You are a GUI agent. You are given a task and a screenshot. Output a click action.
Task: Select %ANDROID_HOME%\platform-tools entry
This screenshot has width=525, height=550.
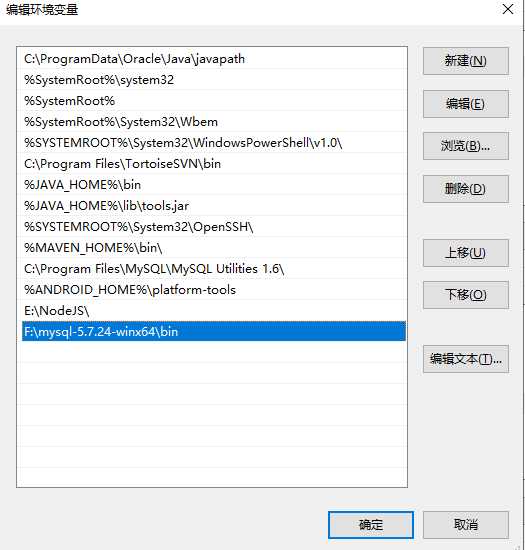[214, 290]
